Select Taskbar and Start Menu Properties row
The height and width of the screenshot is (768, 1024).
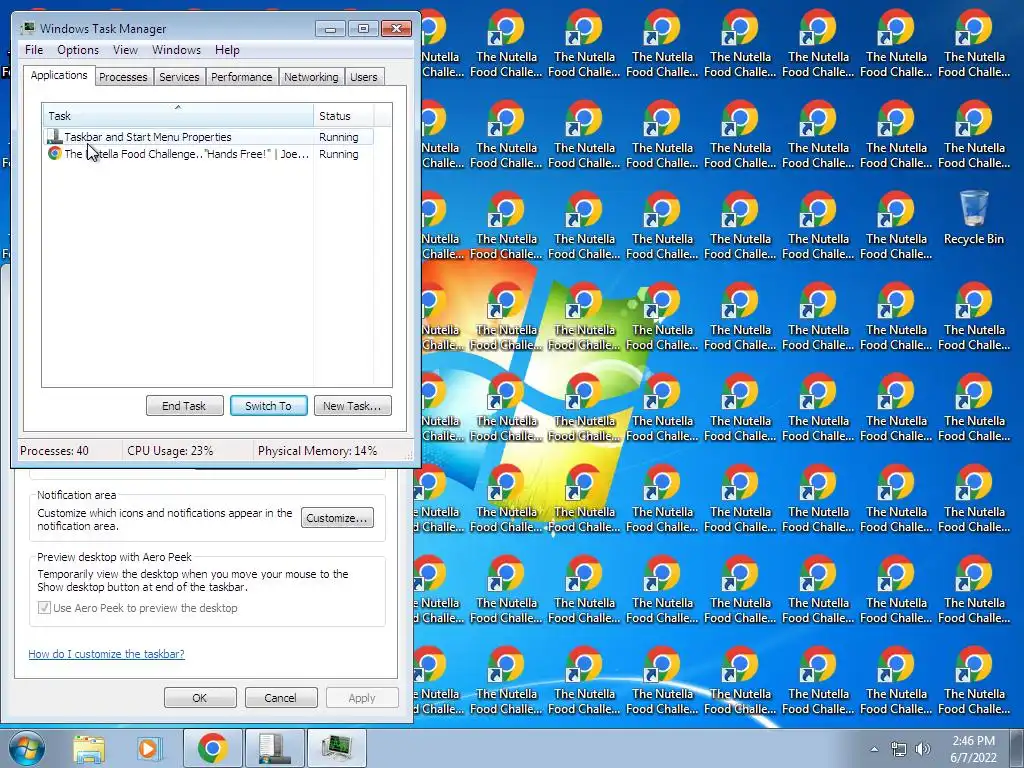click(208, 136)
